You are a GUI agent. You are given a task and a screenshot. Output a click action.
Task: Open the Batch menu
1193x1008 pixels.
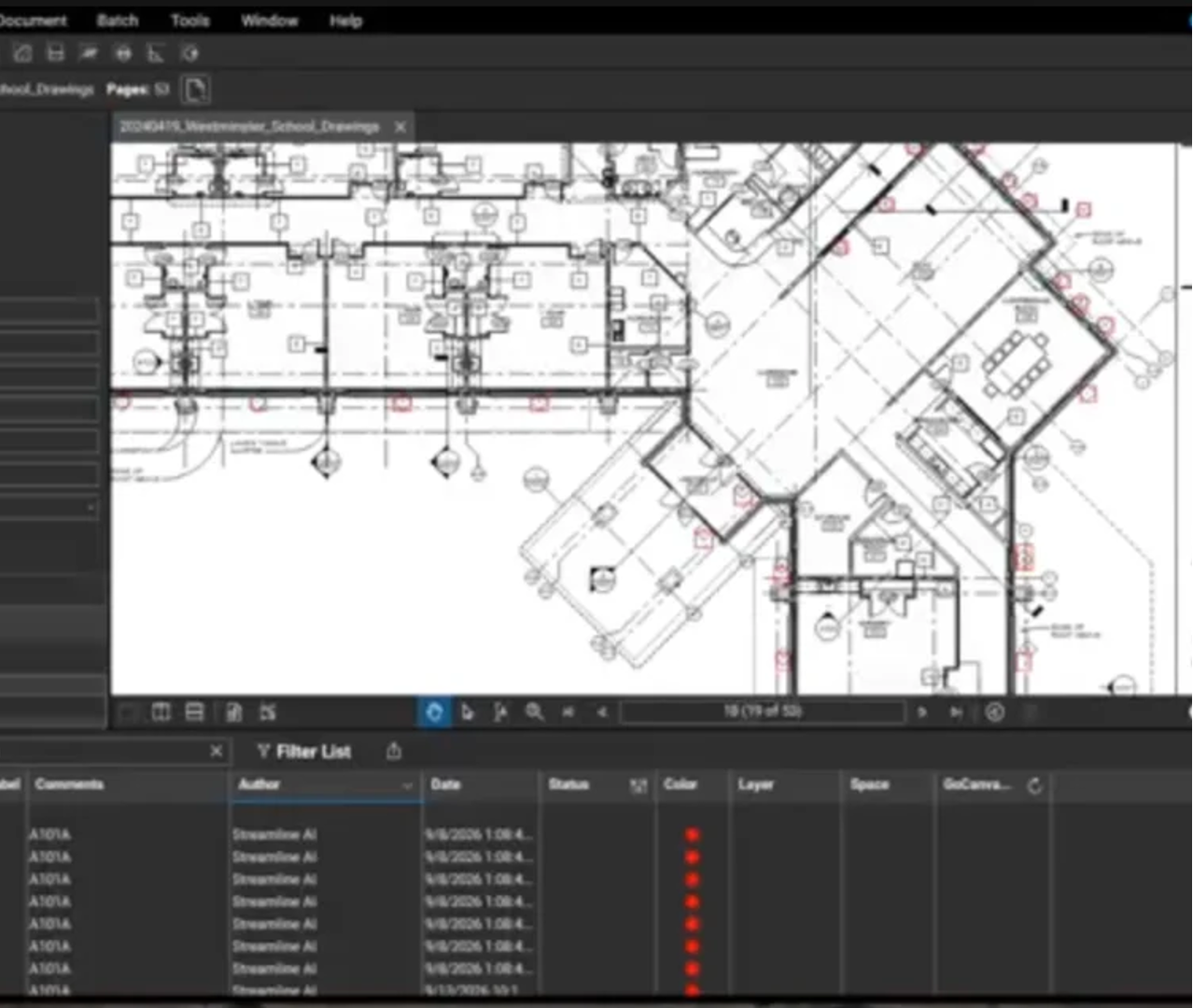point(118,20)
